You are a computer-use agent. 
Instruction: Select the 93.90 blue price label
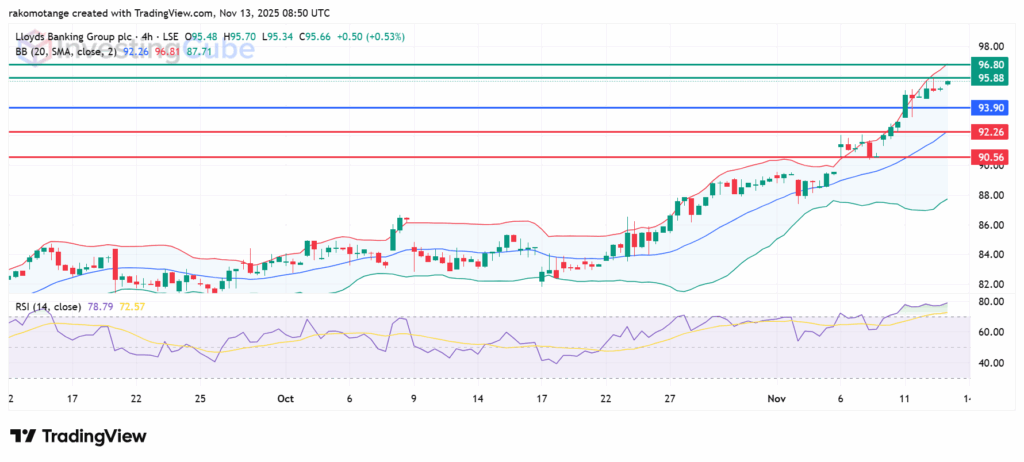coord(990,108)
